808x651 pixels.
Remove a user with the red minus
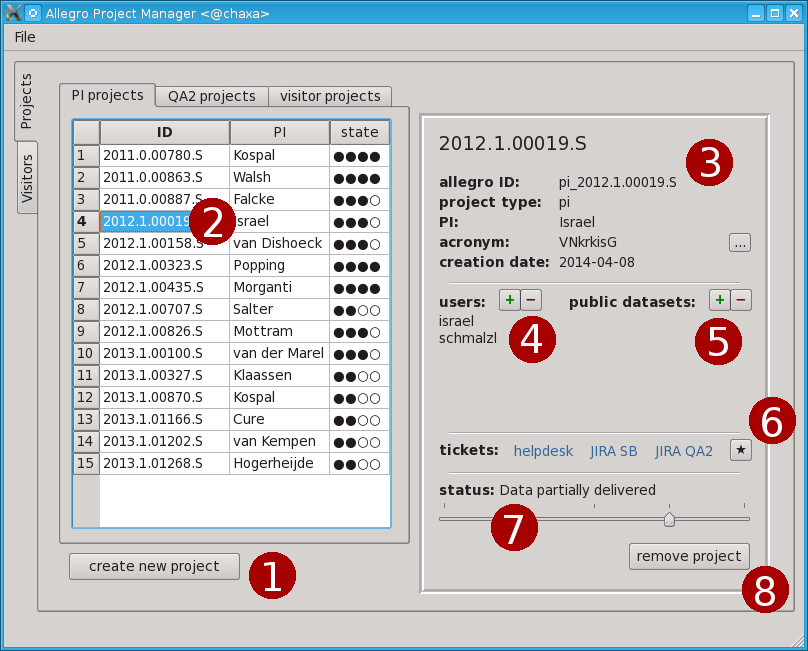(531, 300)
